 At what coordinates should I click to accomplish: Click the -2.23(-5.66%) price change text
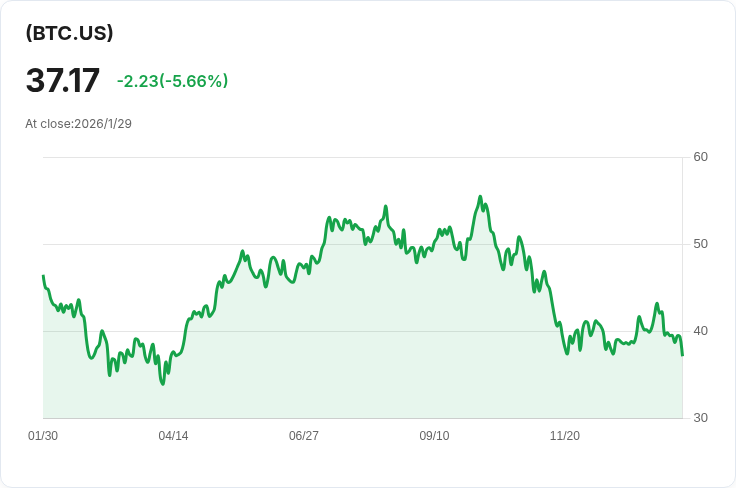(172, 81)
